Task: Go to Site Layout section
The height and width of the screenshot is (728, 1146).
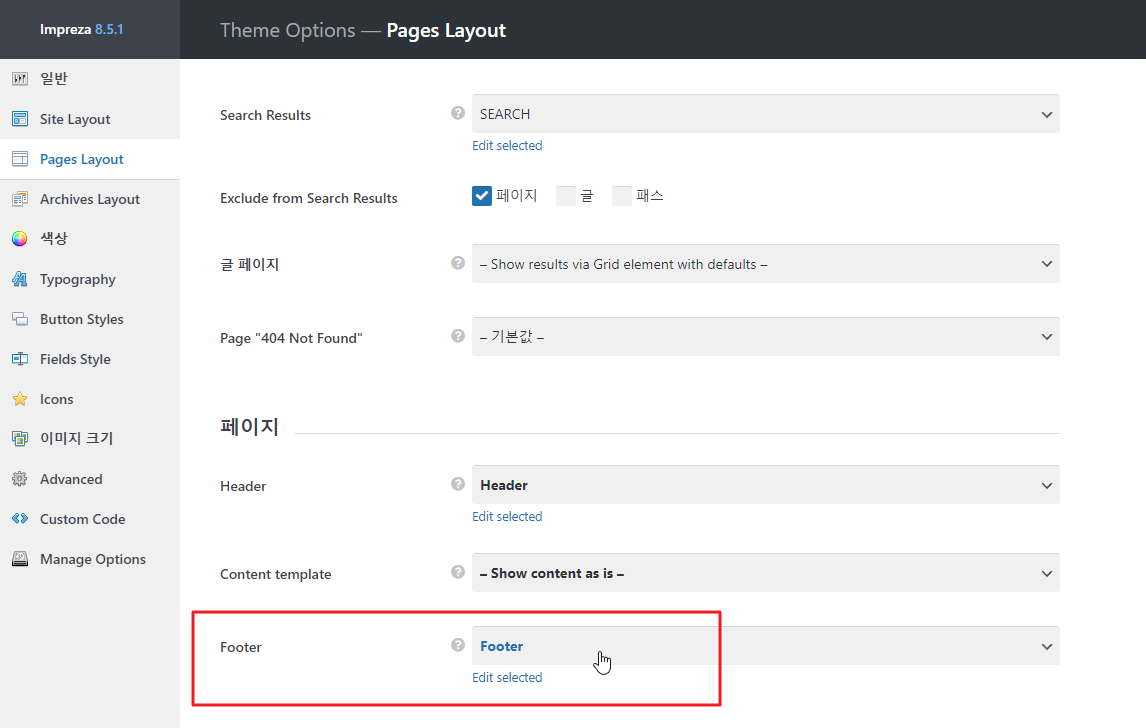Action: (90, 118)
